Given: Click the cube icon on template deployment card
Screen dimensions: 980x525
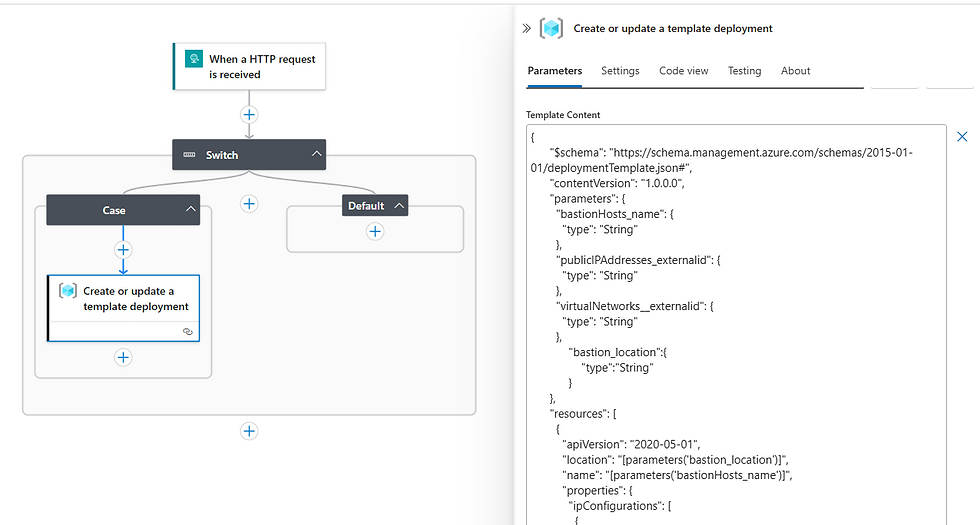Looking at the screenshot, I should tap(68, 291).
